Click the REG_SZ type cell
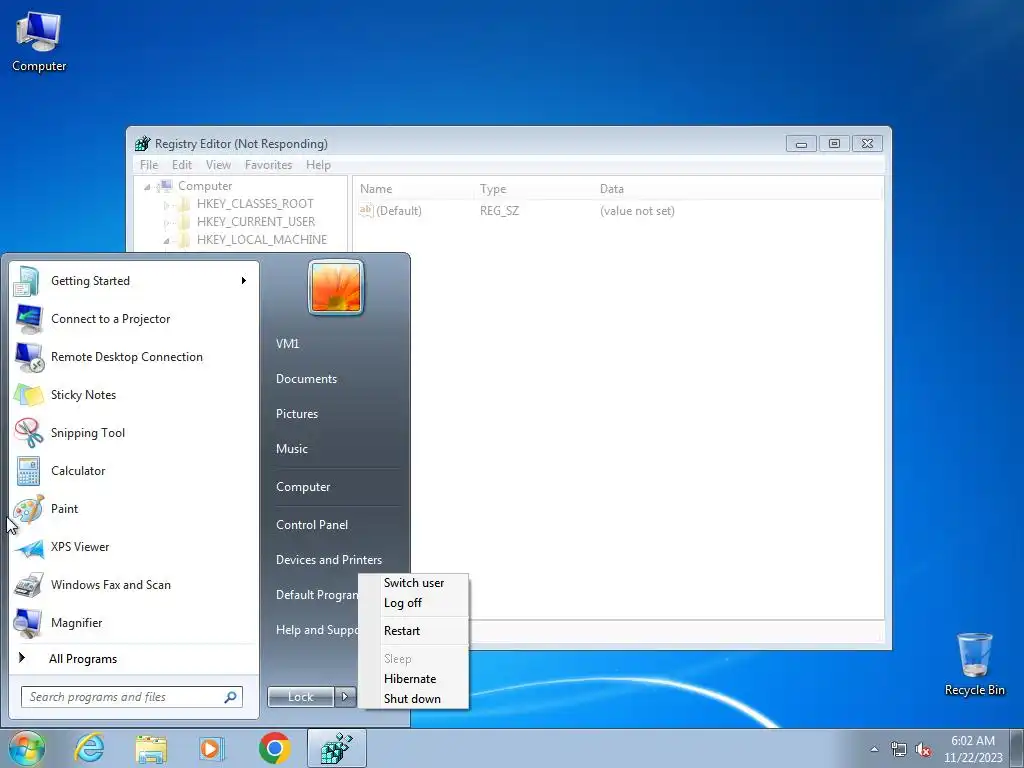 [500, 211]
